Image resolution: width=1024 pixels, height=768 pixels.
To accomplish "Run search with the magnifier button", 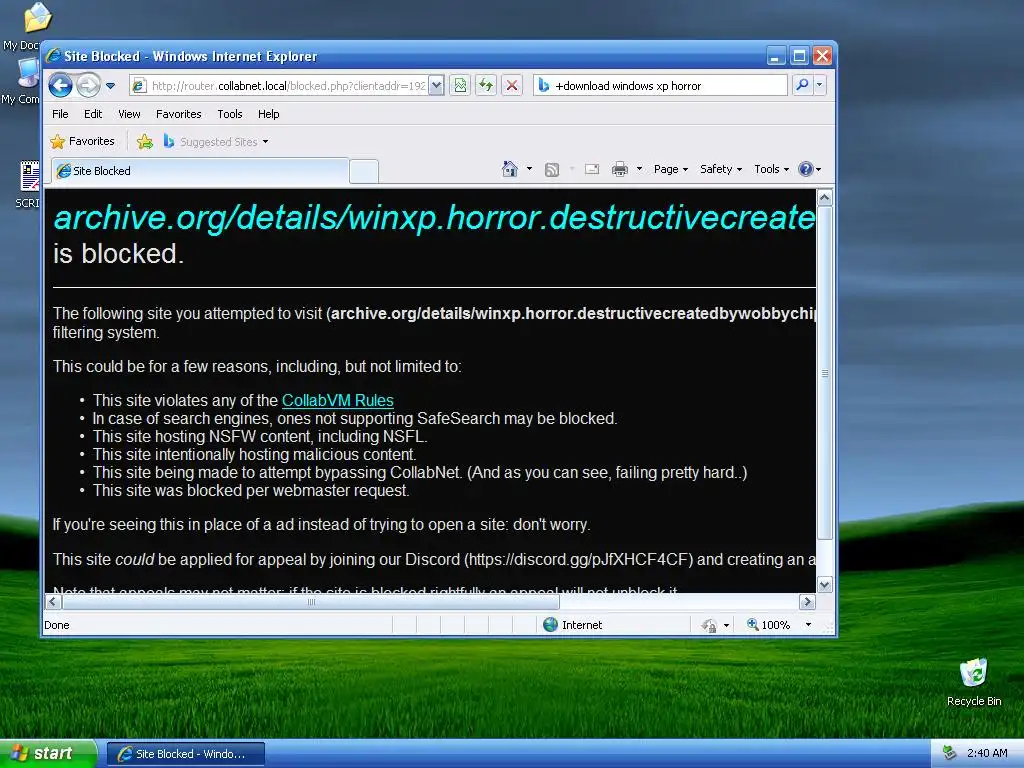I will coord(802,85).
